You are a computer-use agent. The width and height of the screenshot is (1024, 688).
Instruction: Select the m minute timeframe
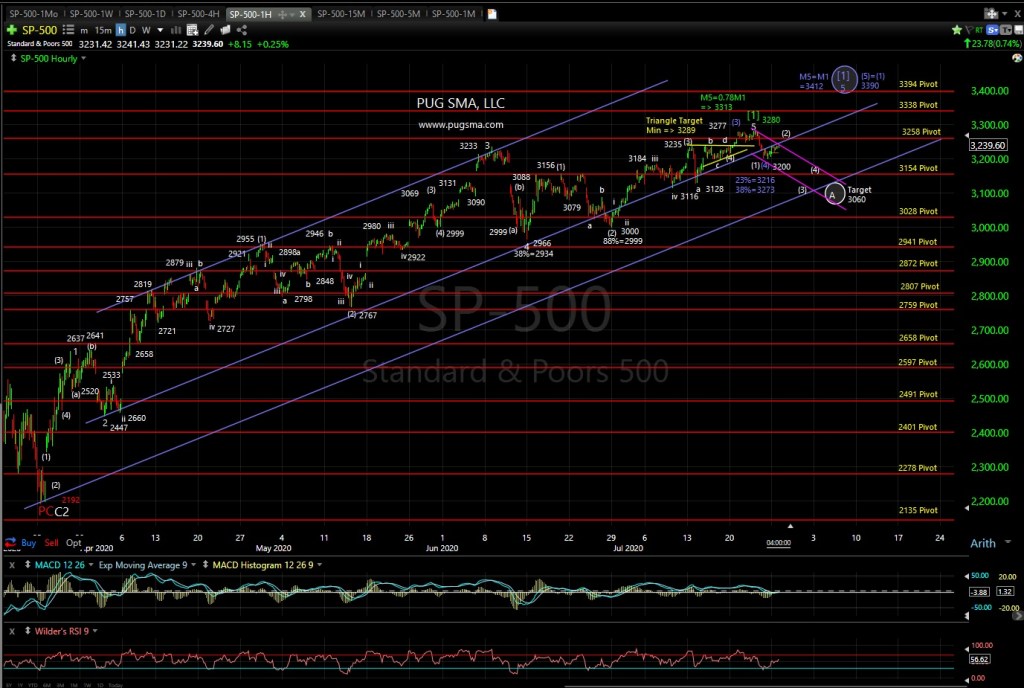pyautogui.click(x=84, y=30)
